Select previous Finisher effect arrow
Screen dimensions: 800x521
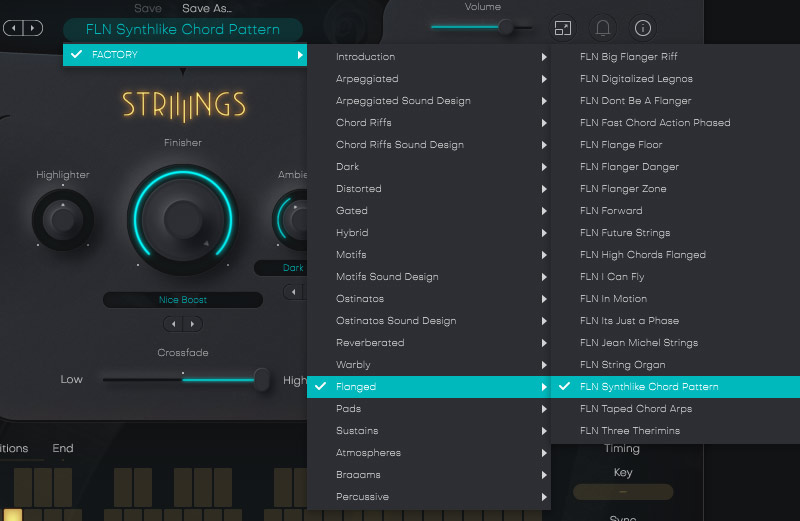172,324
